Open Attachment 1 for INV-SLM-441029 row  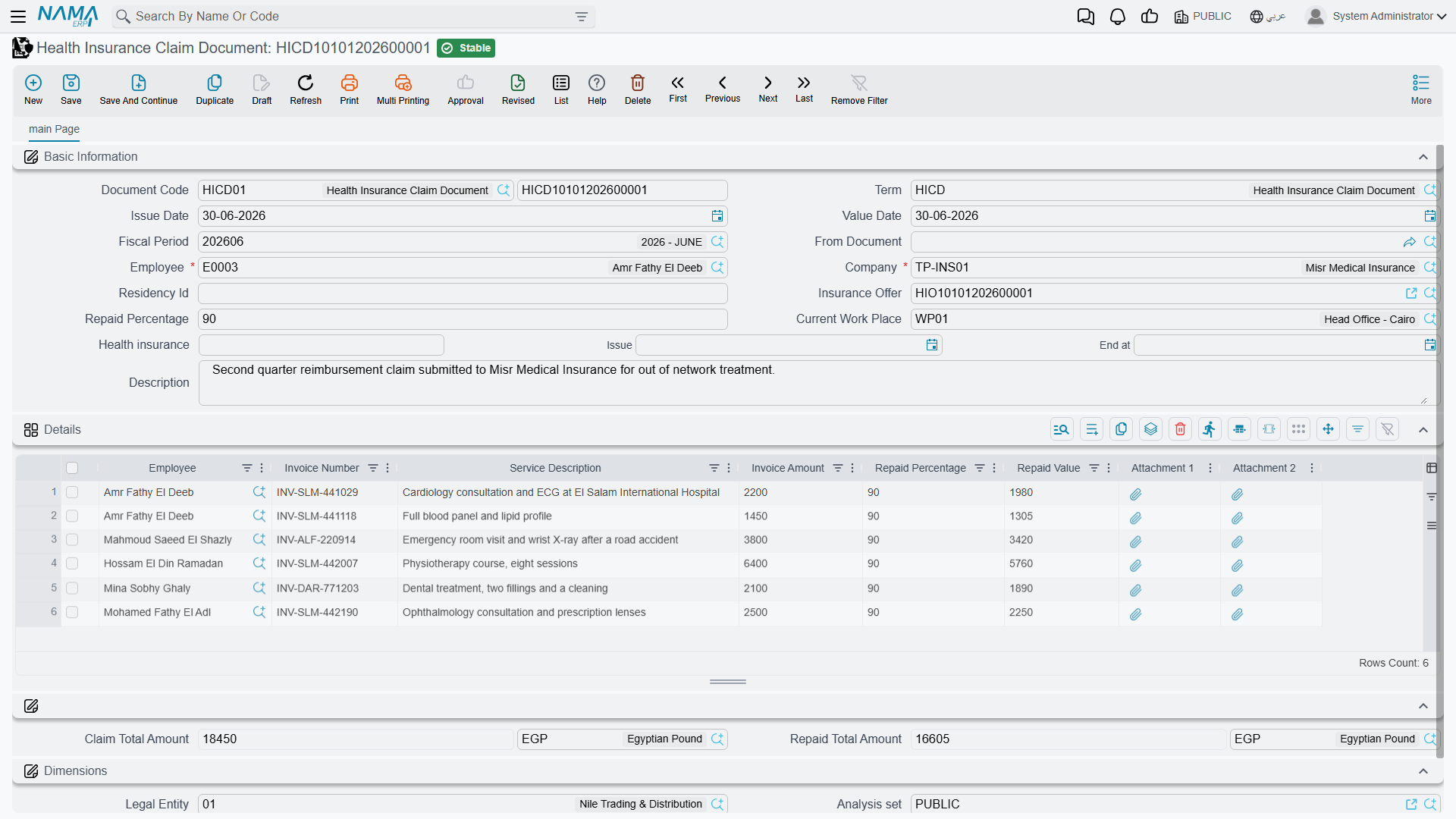(1135, 494)
